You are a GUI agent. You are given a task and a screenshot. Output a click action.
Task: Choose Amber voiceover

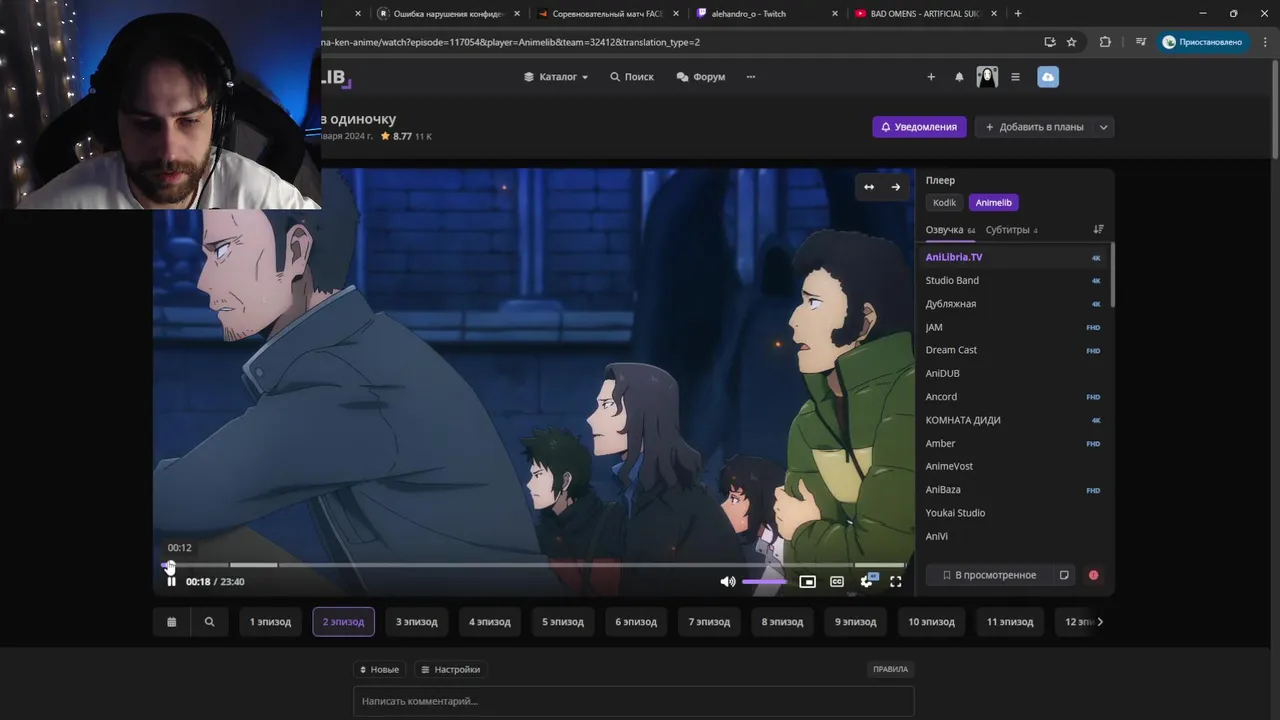click(1013, 443)
